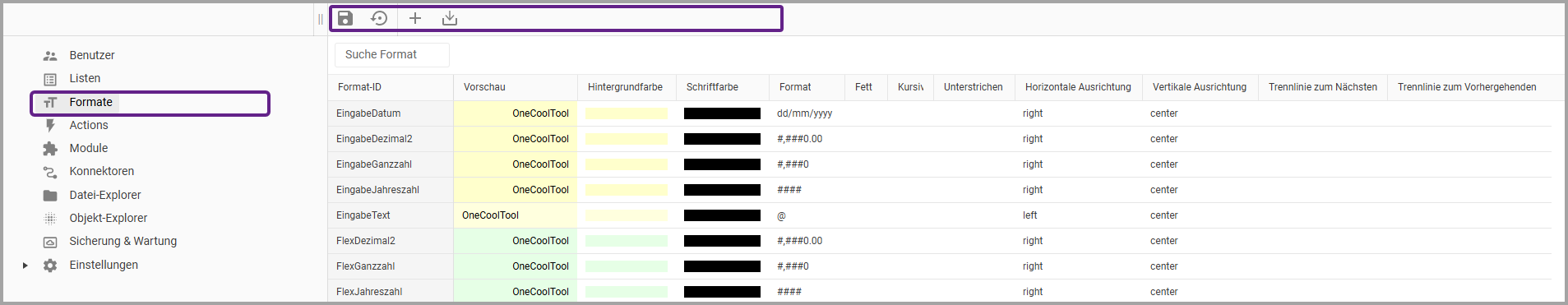Open Benutzer in the sidebar
The image size is (1568, 305).
[91, 55]
